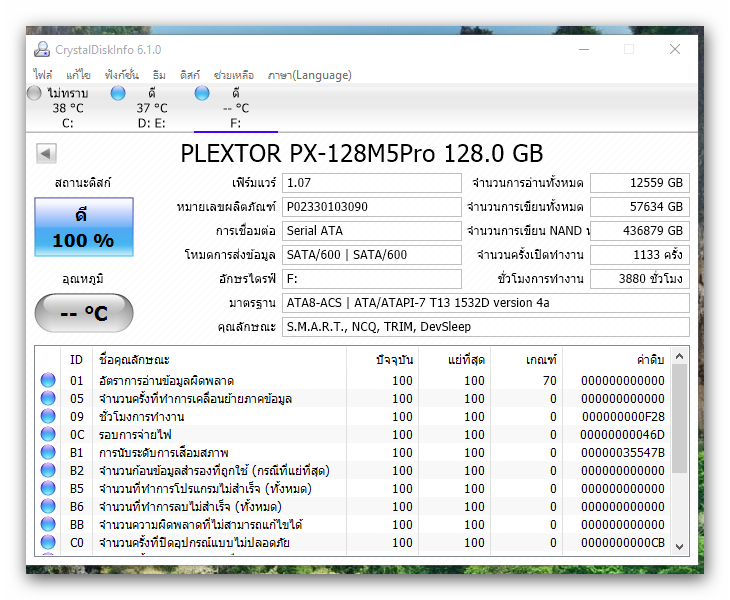Screen dimensions: 730x600
Task: Click serial number field P02330103090
Action: pos(372,207)
